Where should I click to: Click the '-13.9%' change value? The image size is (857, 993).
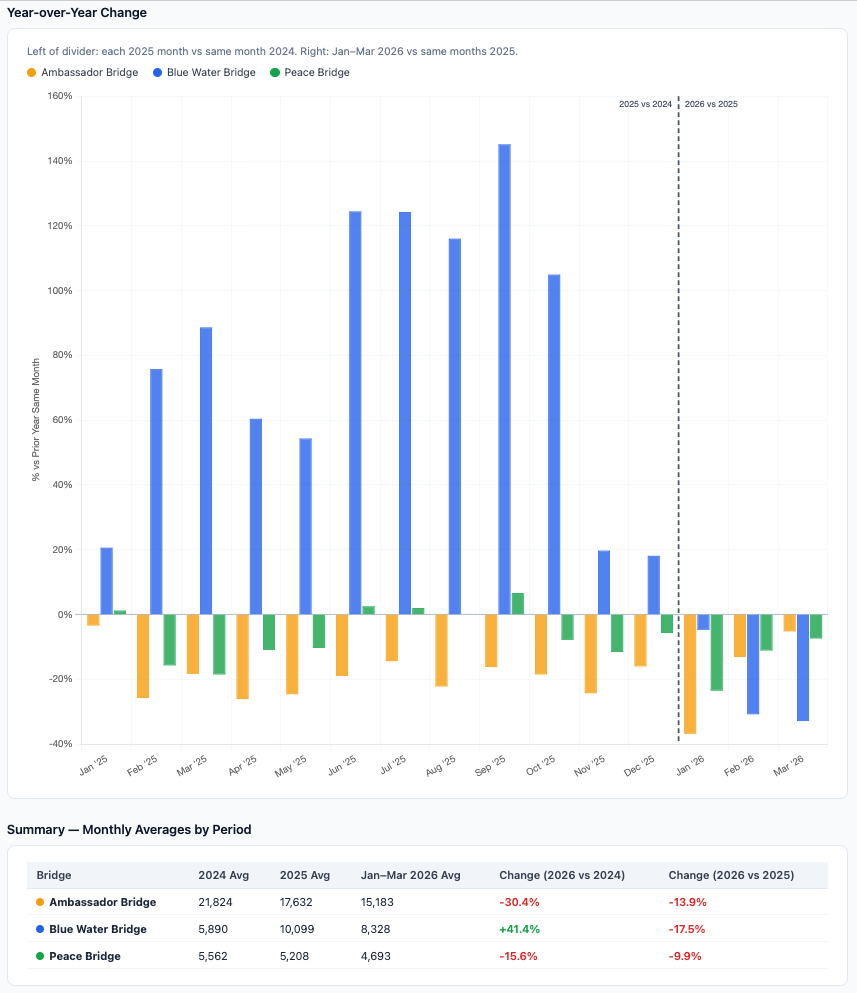(x=687, y=902)
